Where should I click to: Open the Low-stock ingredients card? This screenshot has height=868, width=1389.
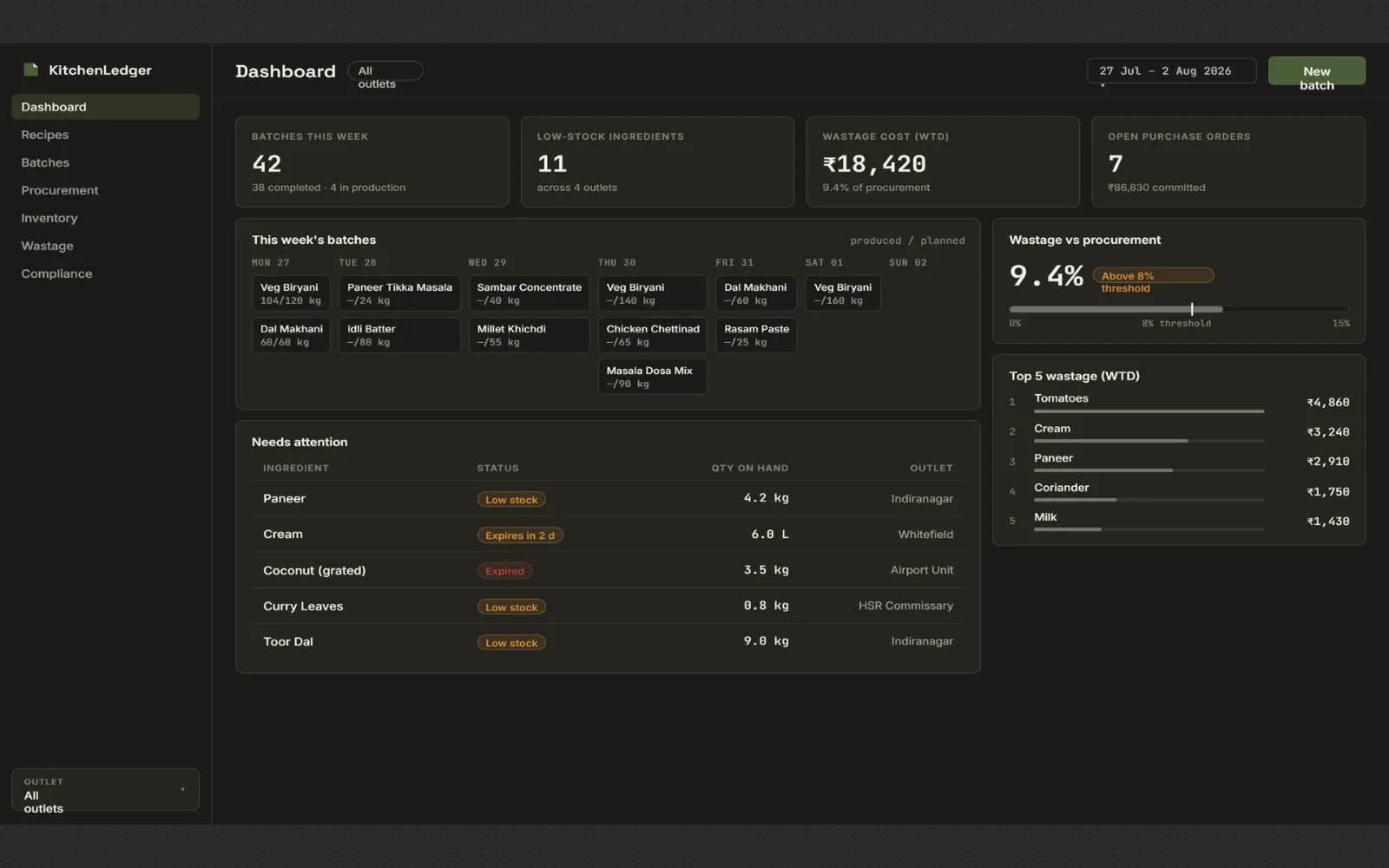pos(657,161)
